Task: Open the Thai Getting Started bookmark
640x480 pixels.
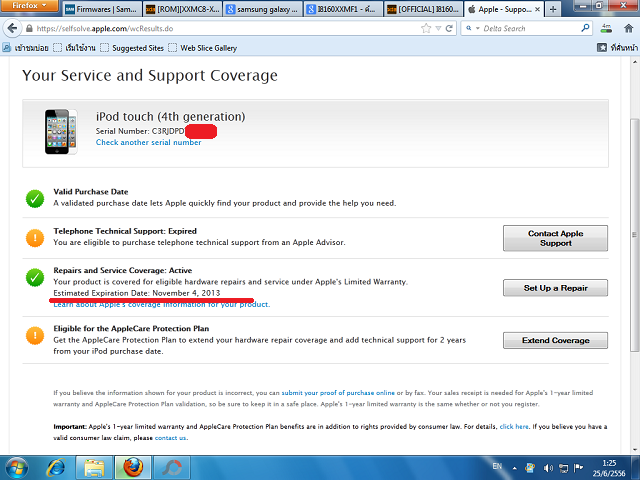Action: coord(74,48)
